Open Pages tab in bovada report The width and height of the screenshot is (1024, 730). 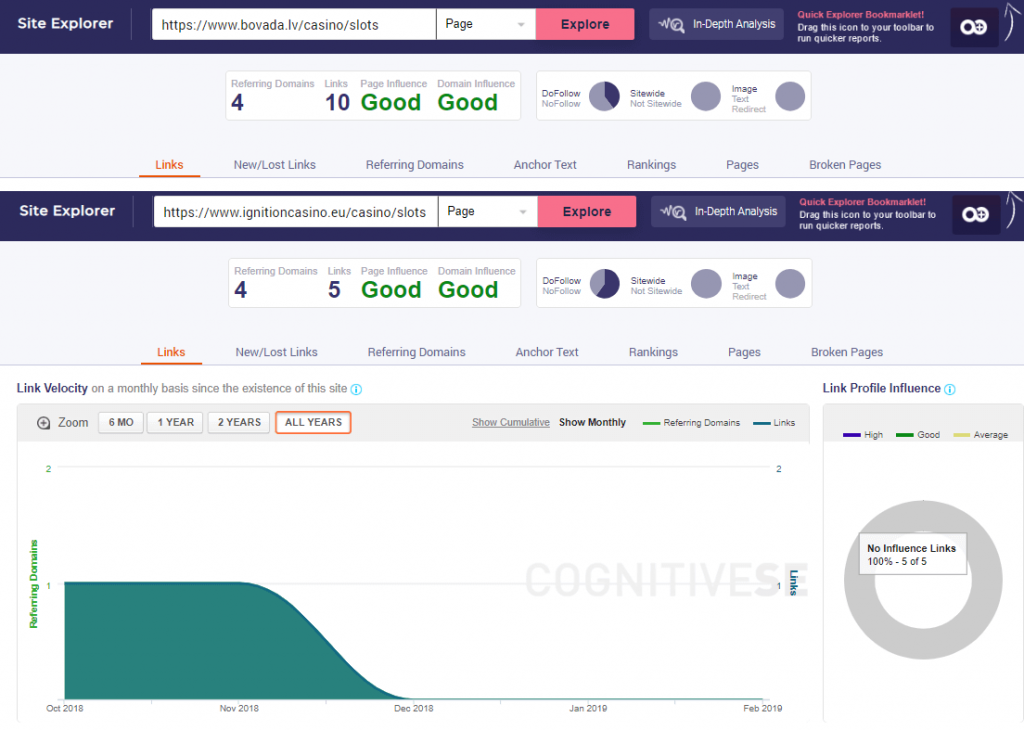coord(743,165)
